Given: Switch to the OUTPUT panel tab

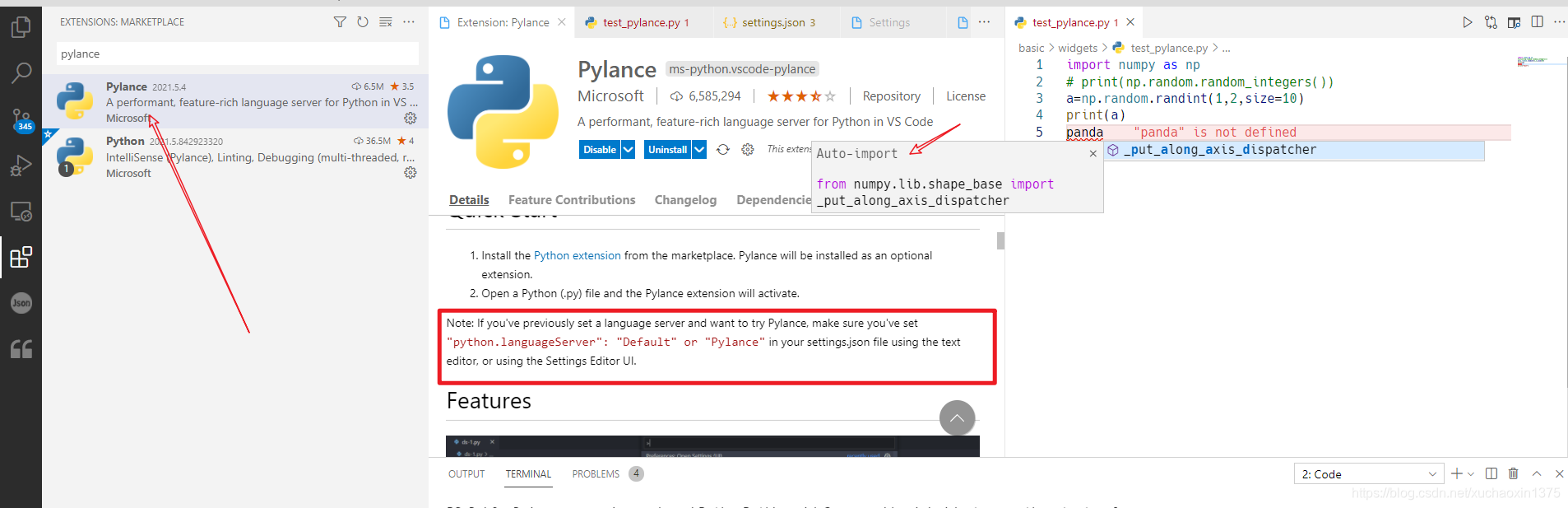Looking at the screenshot, I should pyautogui.click(x=466, y=474).
